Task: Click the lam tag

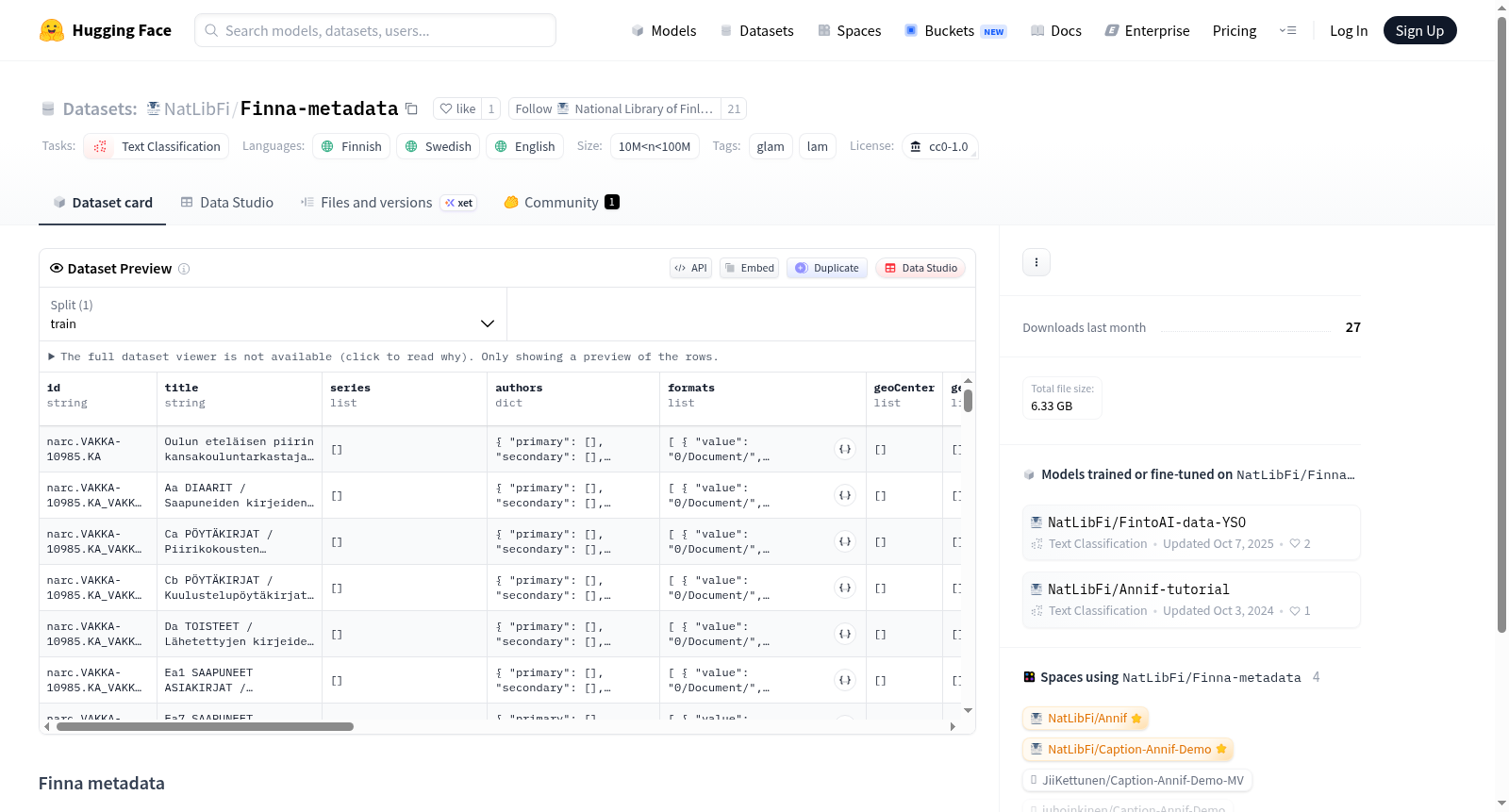Action: tap(818, 146)
